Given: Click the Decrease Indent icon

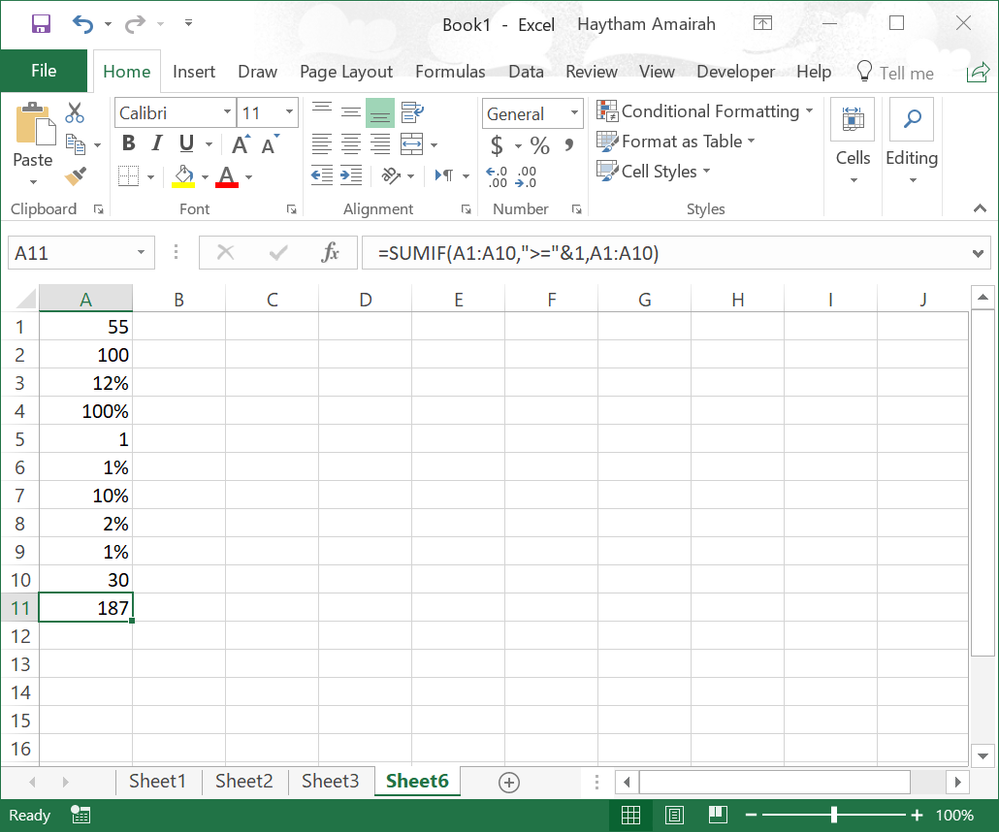Looking at the screenshot, I should (x=322, y=175).
